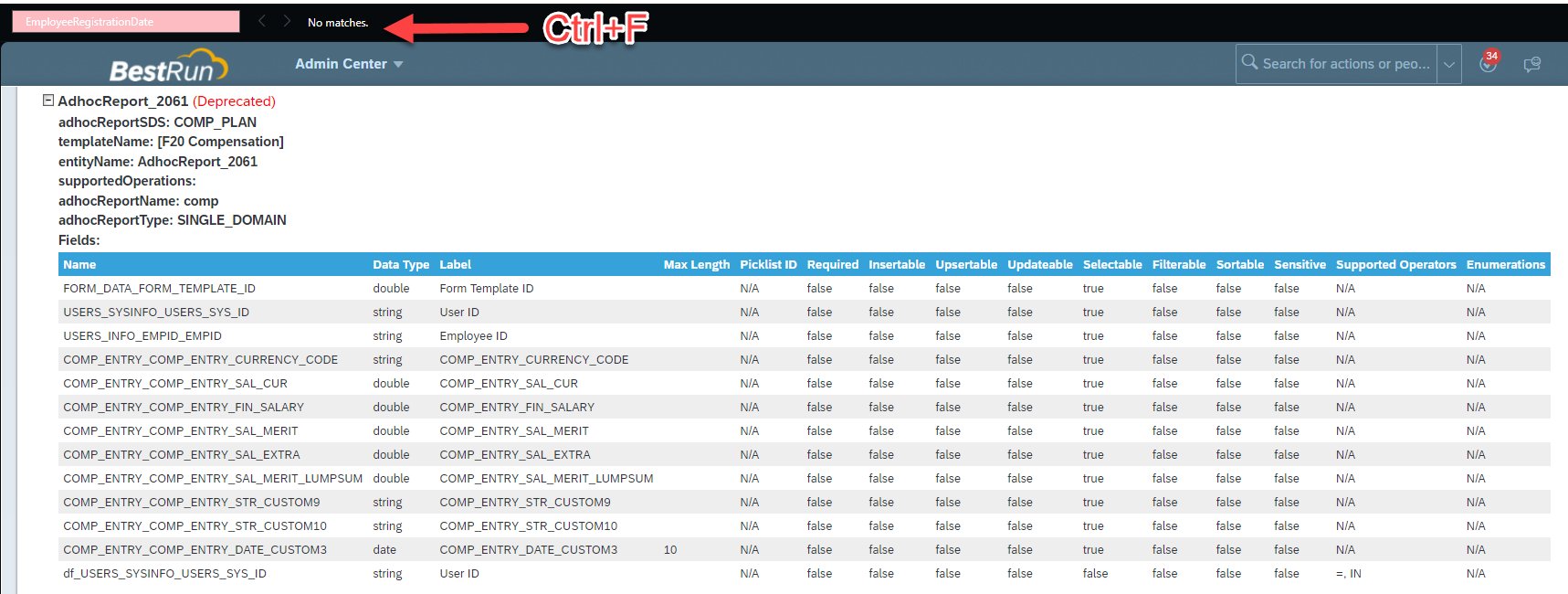Click the BestRun logo
1568x594 pixels.
click(x=168, y=66)
